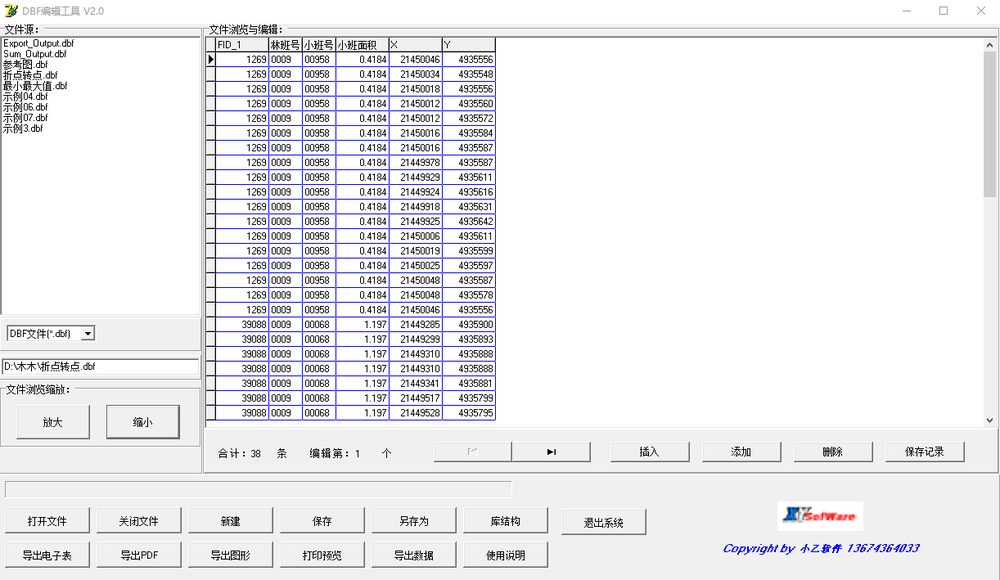
Task: Click Y cell value 4935631
Action: click(469, 207)
